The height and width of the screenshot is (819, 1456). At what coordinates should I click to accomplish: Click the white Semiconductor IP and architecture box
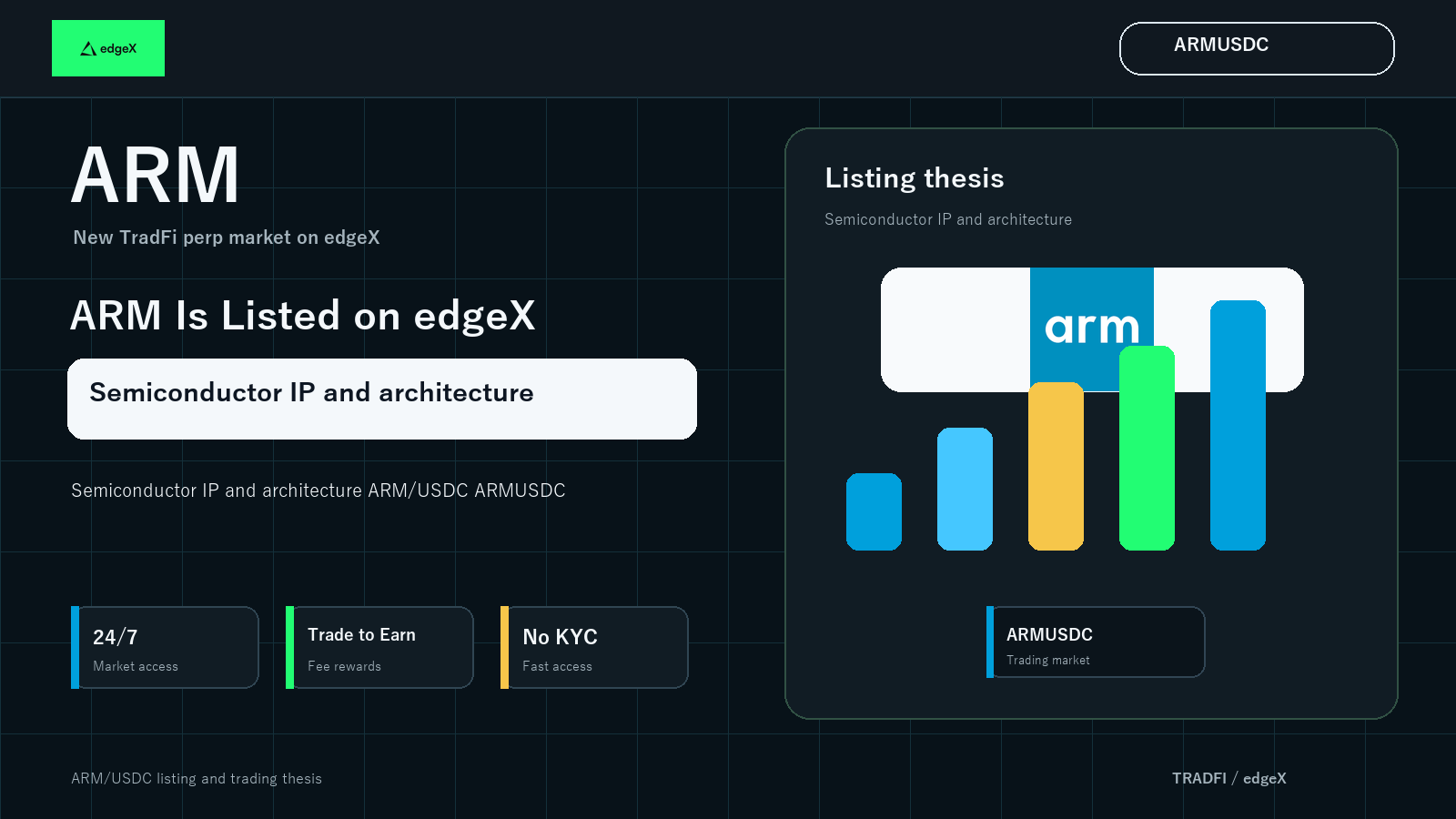[x=382, y=399]
